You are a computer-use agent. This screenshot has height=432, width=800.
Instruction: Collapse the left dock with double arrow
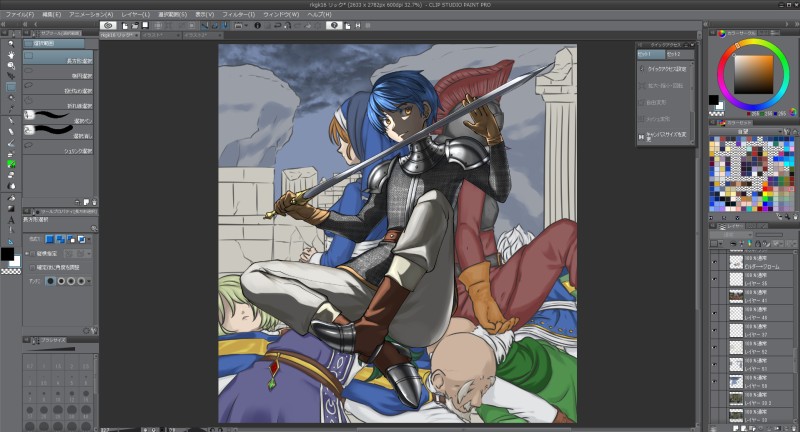tap(3, 24)
